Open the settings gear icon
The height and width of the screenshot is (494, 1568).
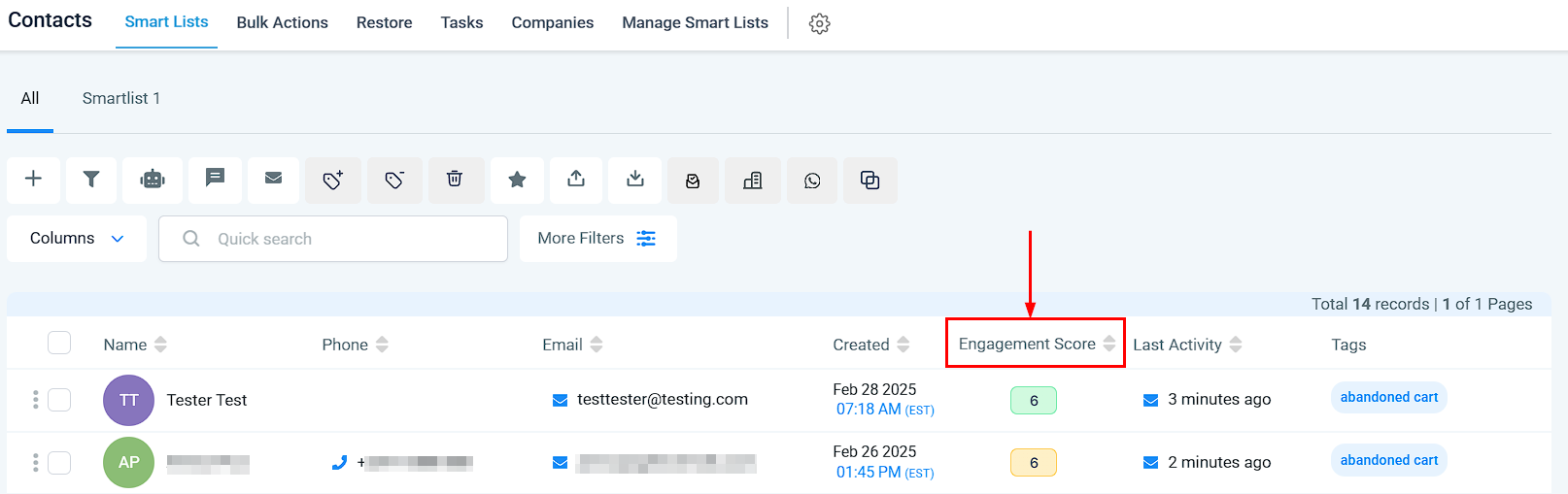pyautogui.click(x=820, y=23)
